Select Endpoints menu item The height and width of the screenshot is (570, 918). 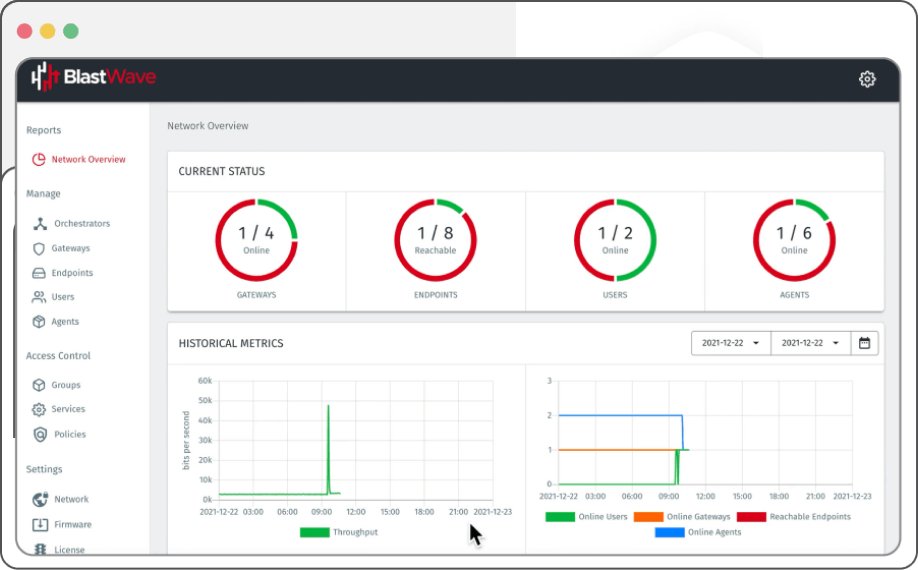72,273
